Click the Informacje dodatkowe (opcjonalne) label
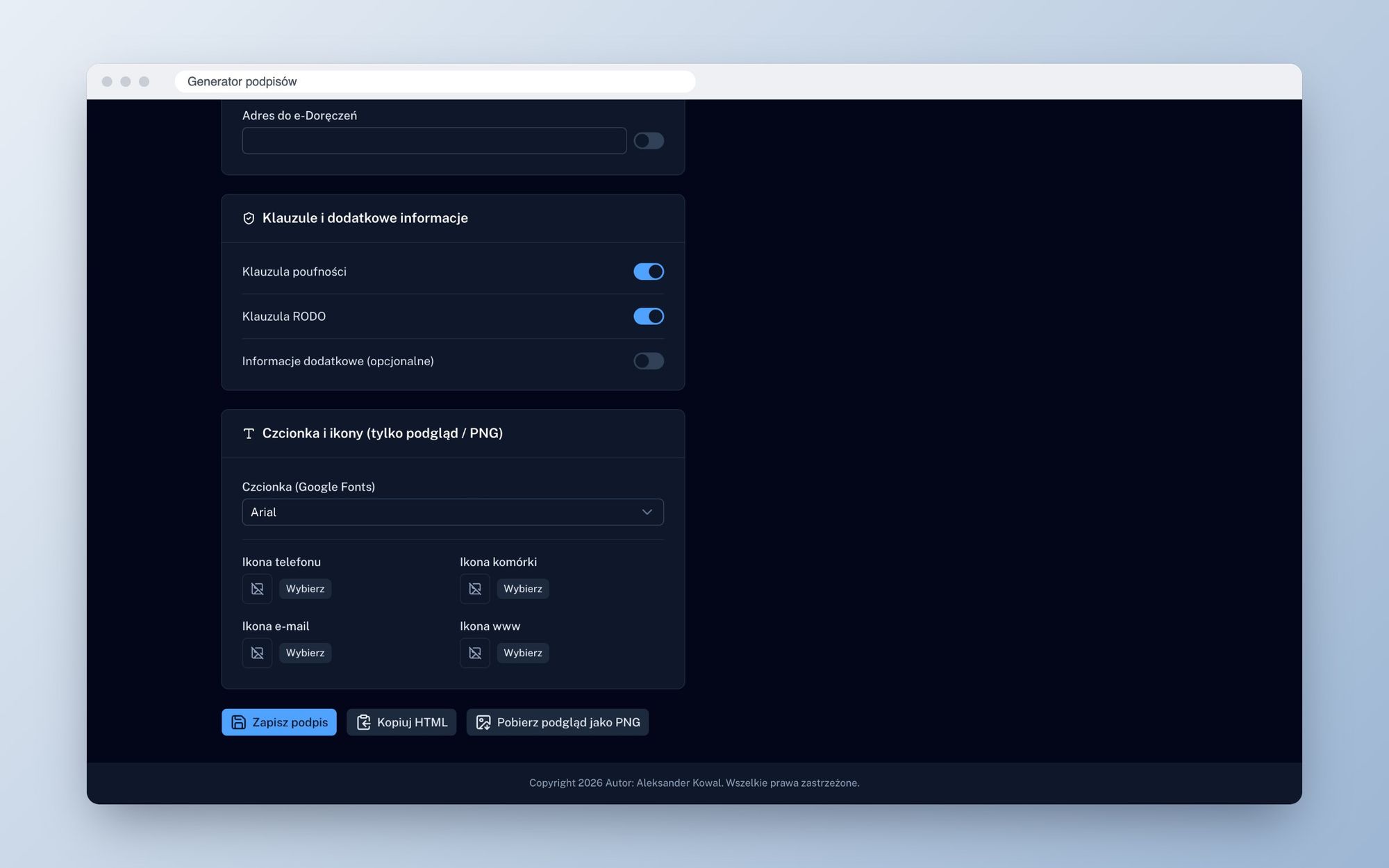The image size is (1389, 868). [338, 361]
